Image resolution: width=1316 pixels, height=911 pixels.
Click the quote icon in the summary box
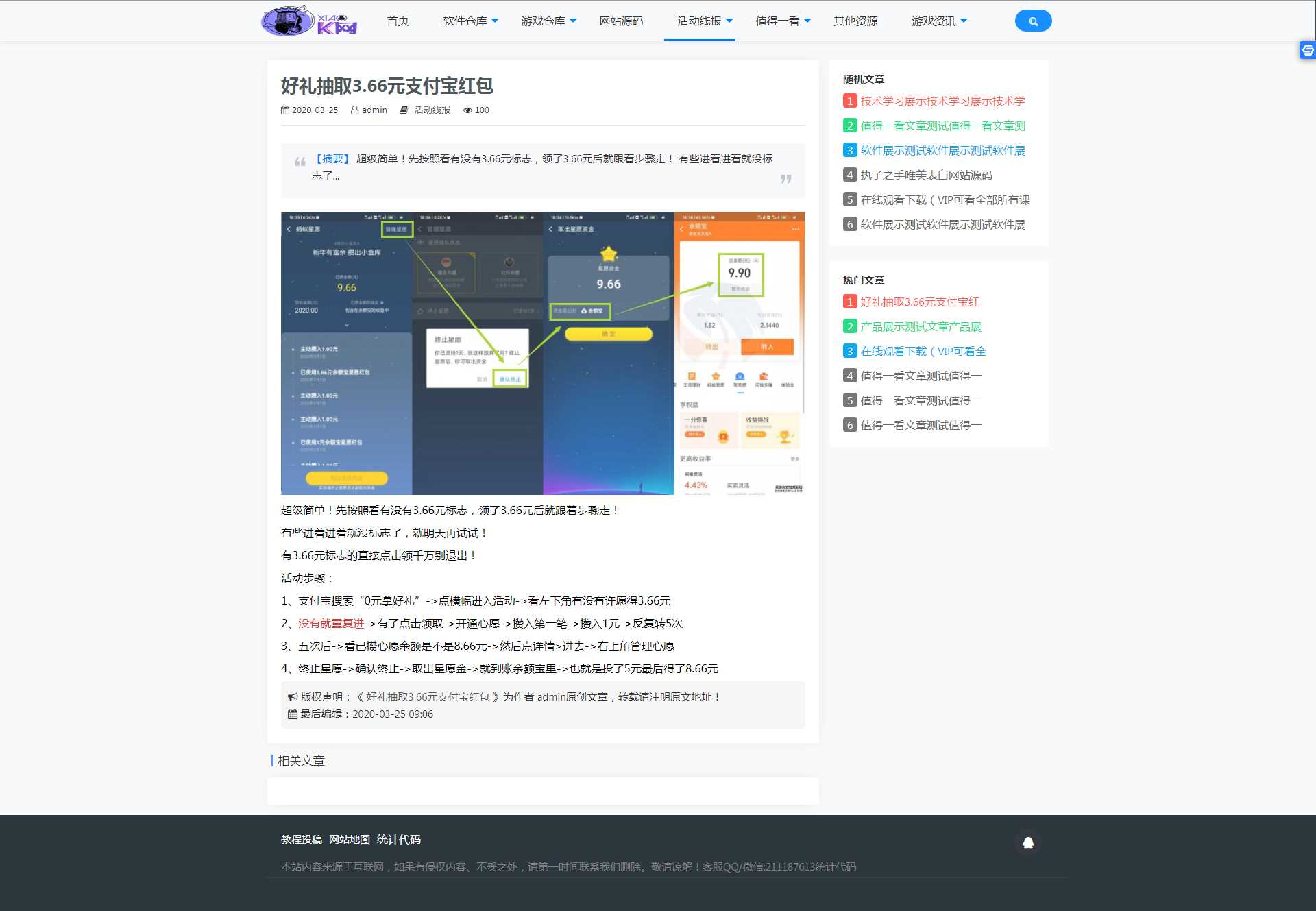pyautogui.click(x=298, y=163)
